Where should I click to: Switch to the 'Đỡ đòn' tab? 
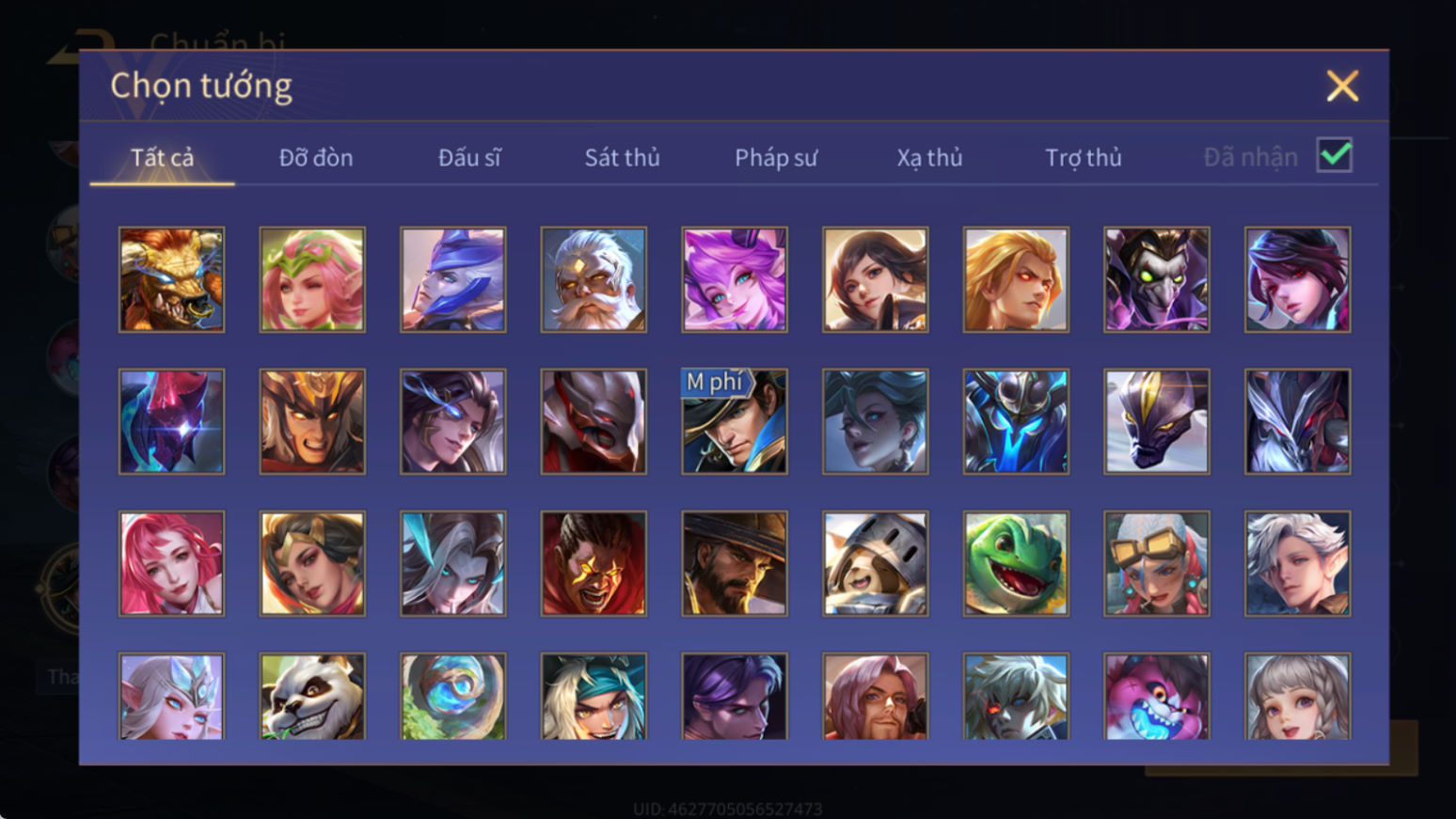coord(316,157)
